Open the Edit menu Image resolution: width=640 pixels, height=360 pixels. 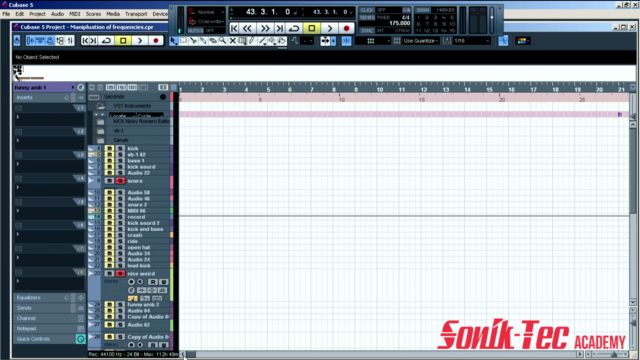pos(20,14)
